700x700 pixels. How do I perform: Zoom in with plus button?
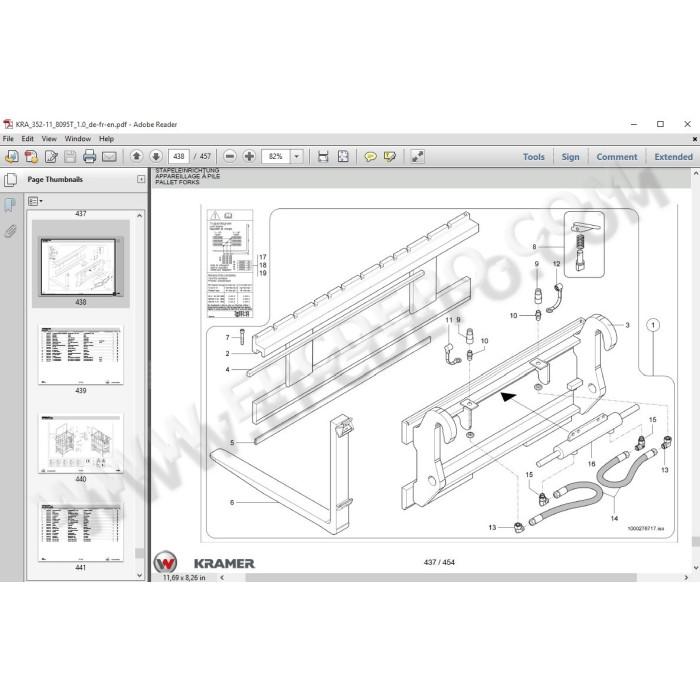[249, 156]
